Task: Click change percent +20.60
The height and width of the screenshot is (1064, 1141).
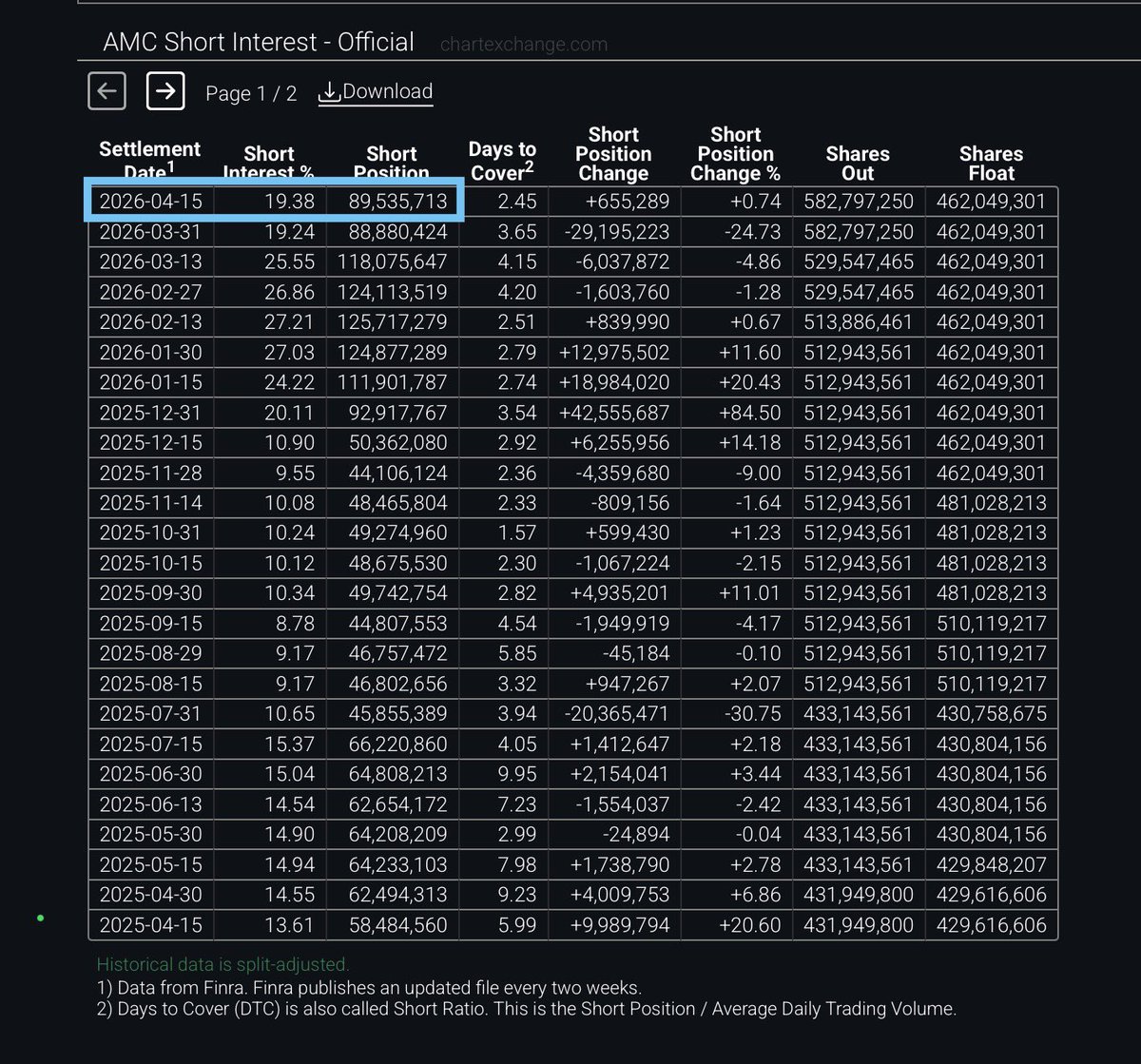Action: pyautogui.click(x=749, y=925)
